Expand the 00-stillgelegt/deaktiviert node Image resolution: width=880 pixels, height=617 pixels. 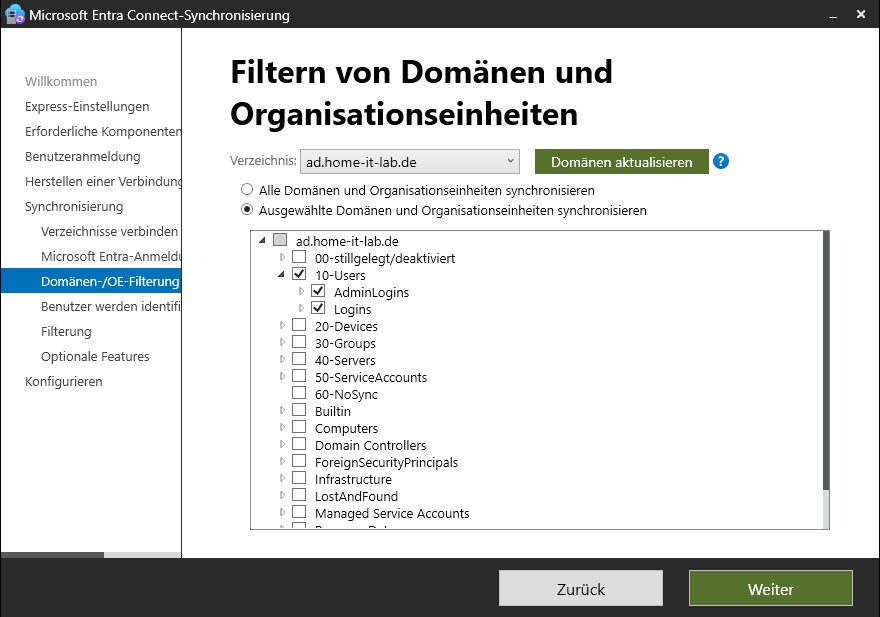282,257
